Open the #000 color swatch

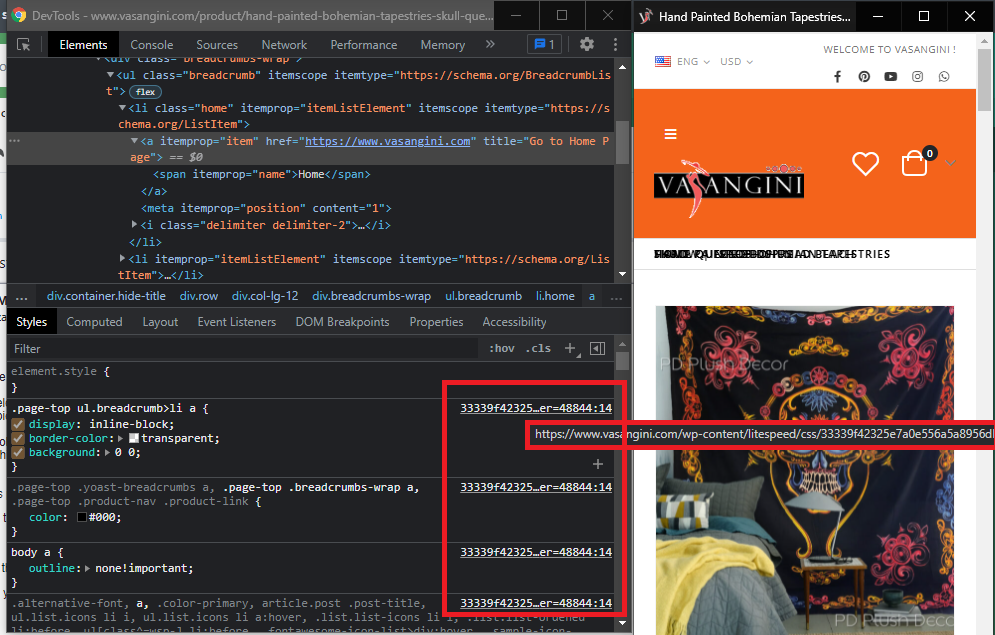click(82, 517)
